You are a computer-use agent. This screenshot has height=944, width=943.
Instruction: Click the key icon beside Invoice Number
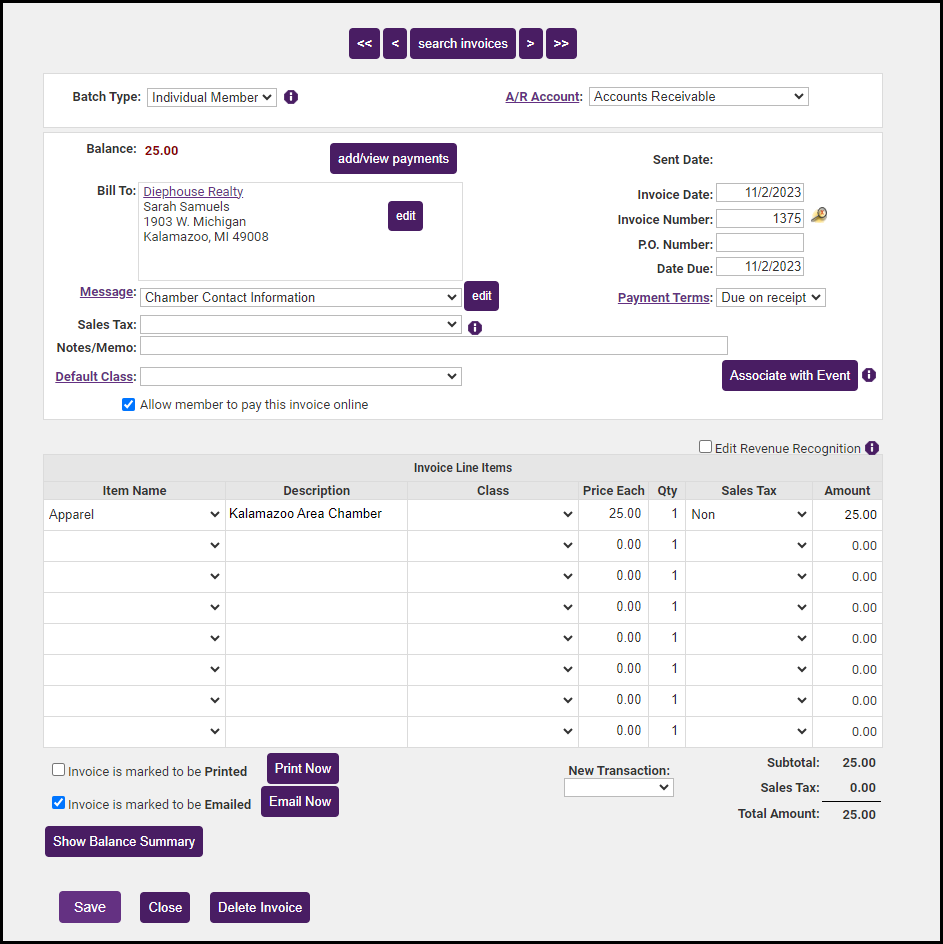[x=819, y=215]
